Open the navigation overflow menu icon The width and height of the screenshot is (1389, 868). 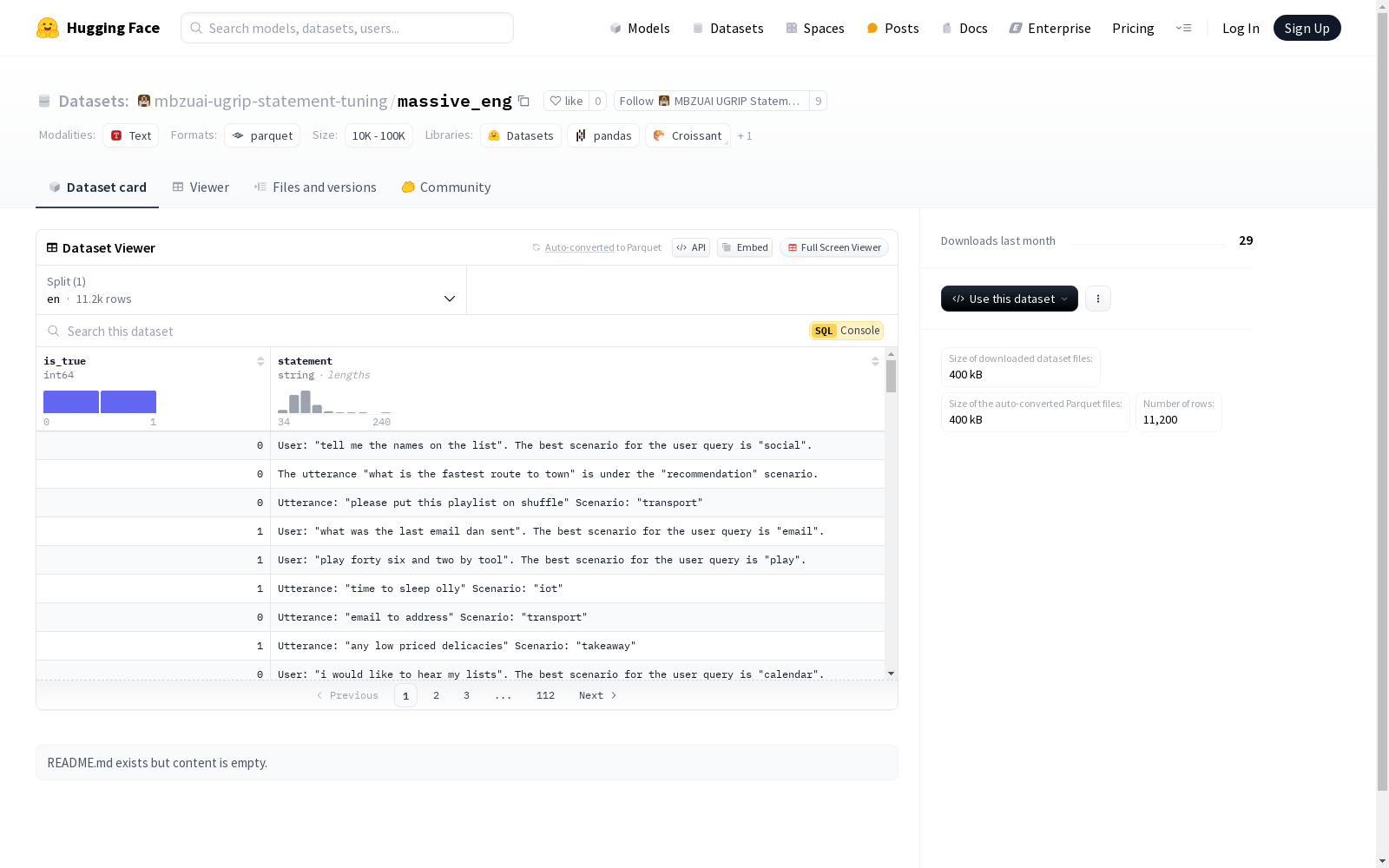1183,28
